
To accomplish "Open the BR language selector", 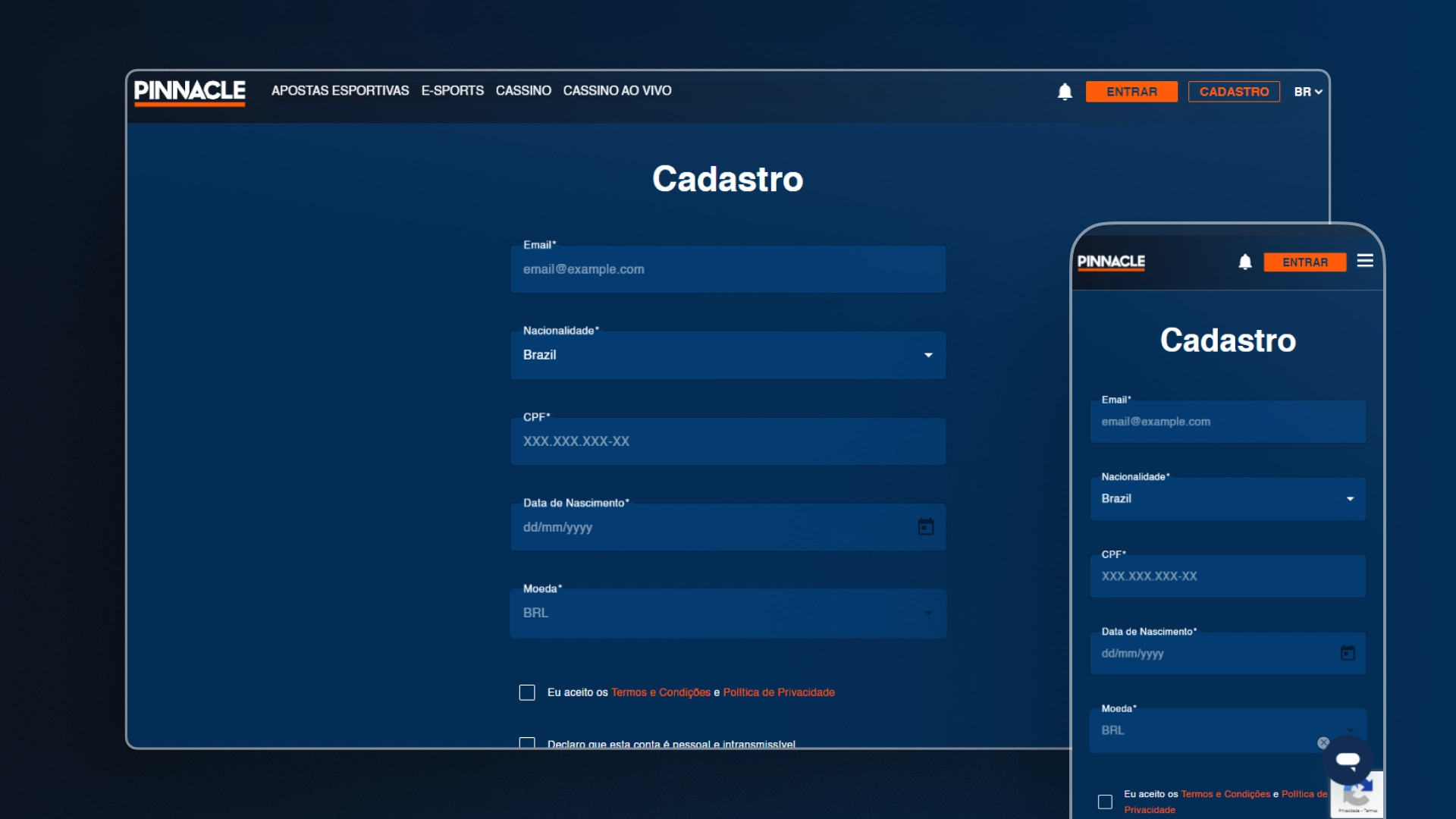I will click(x=1308, y=92).
